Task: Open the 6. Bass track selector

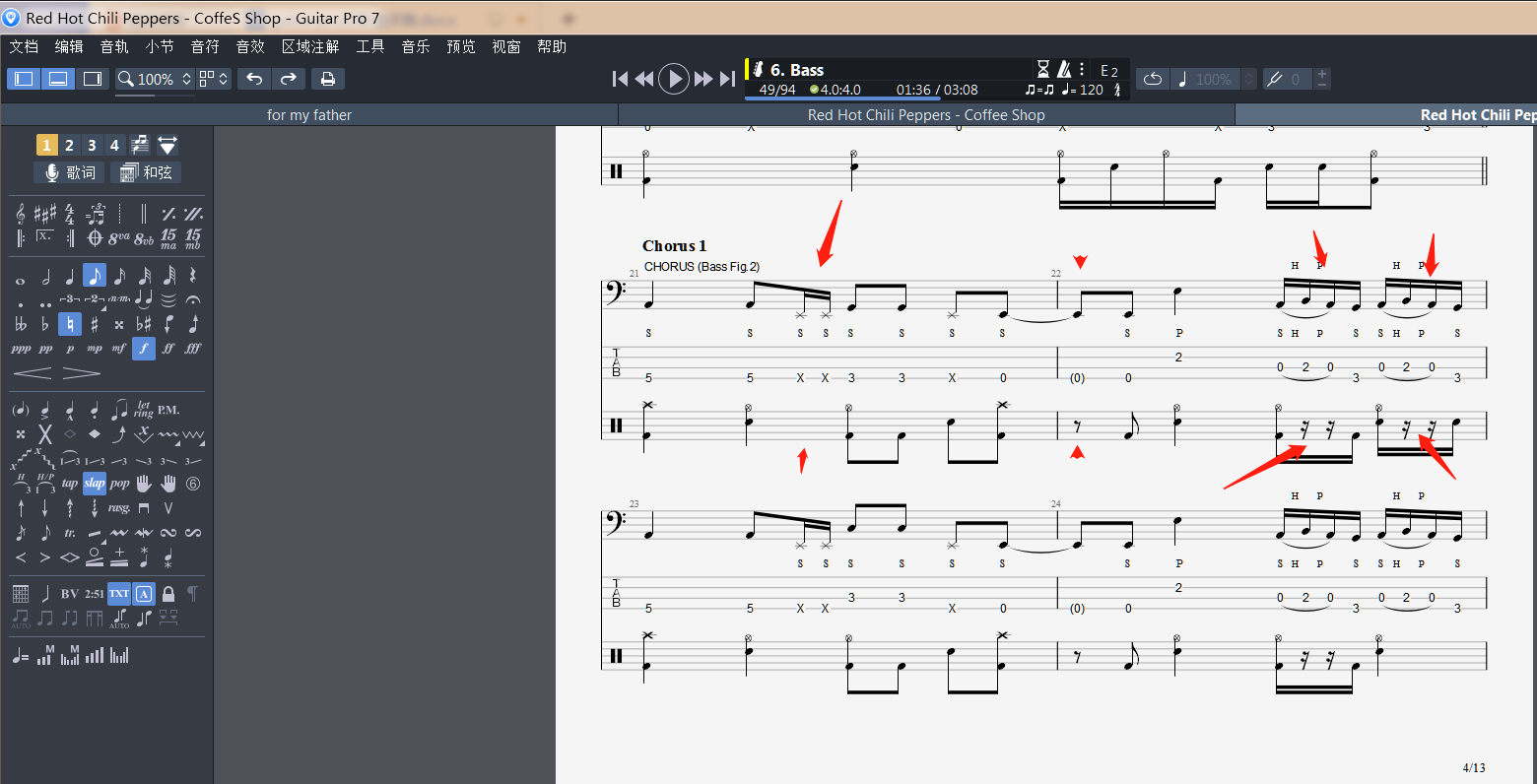Action: (798, 70)
